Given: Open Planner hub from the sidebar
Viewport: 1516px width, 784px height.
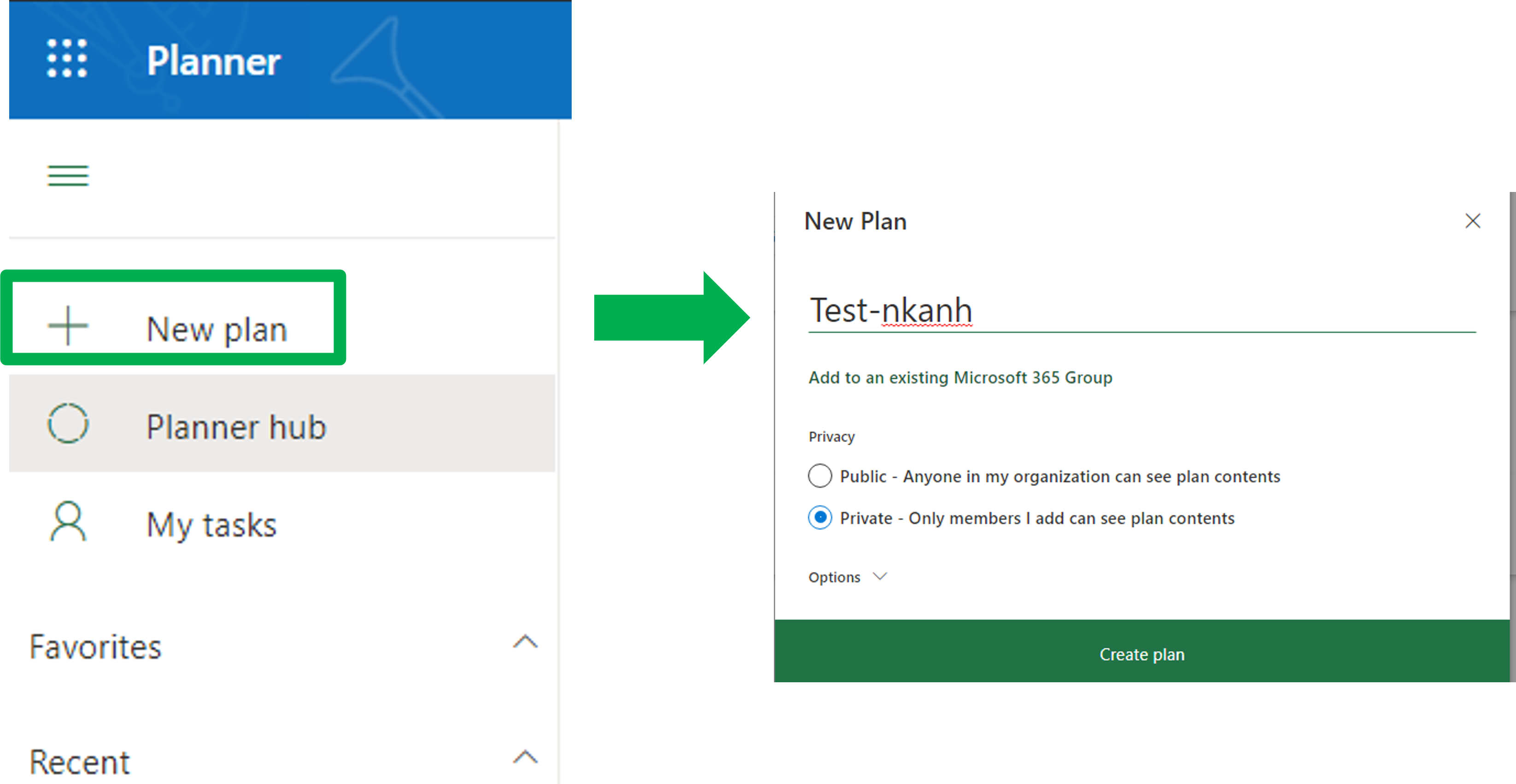Looking at the screenshot, I should 235,426.
